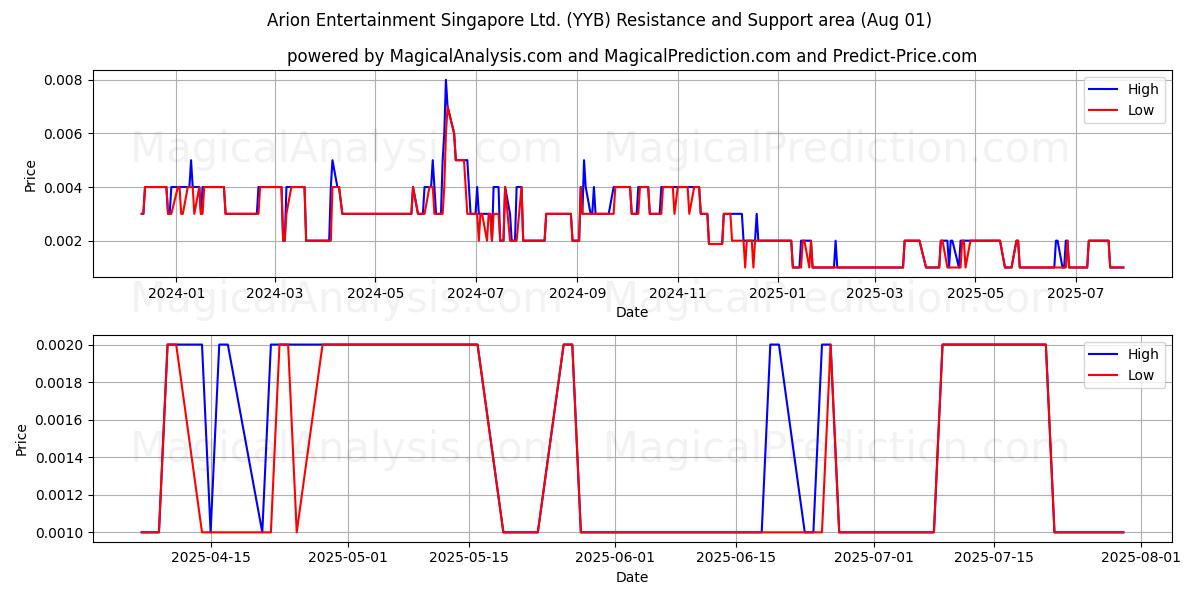Click the 0.0010 y-axis tick label
This screenshot has width=1200, height=600.
61,533
